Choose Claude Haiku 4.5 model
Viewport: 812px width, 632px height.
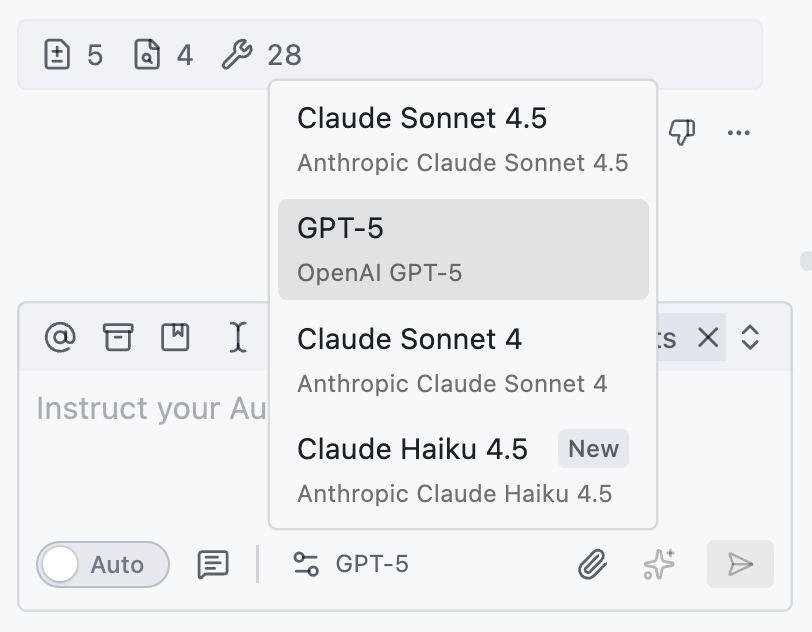463,470
